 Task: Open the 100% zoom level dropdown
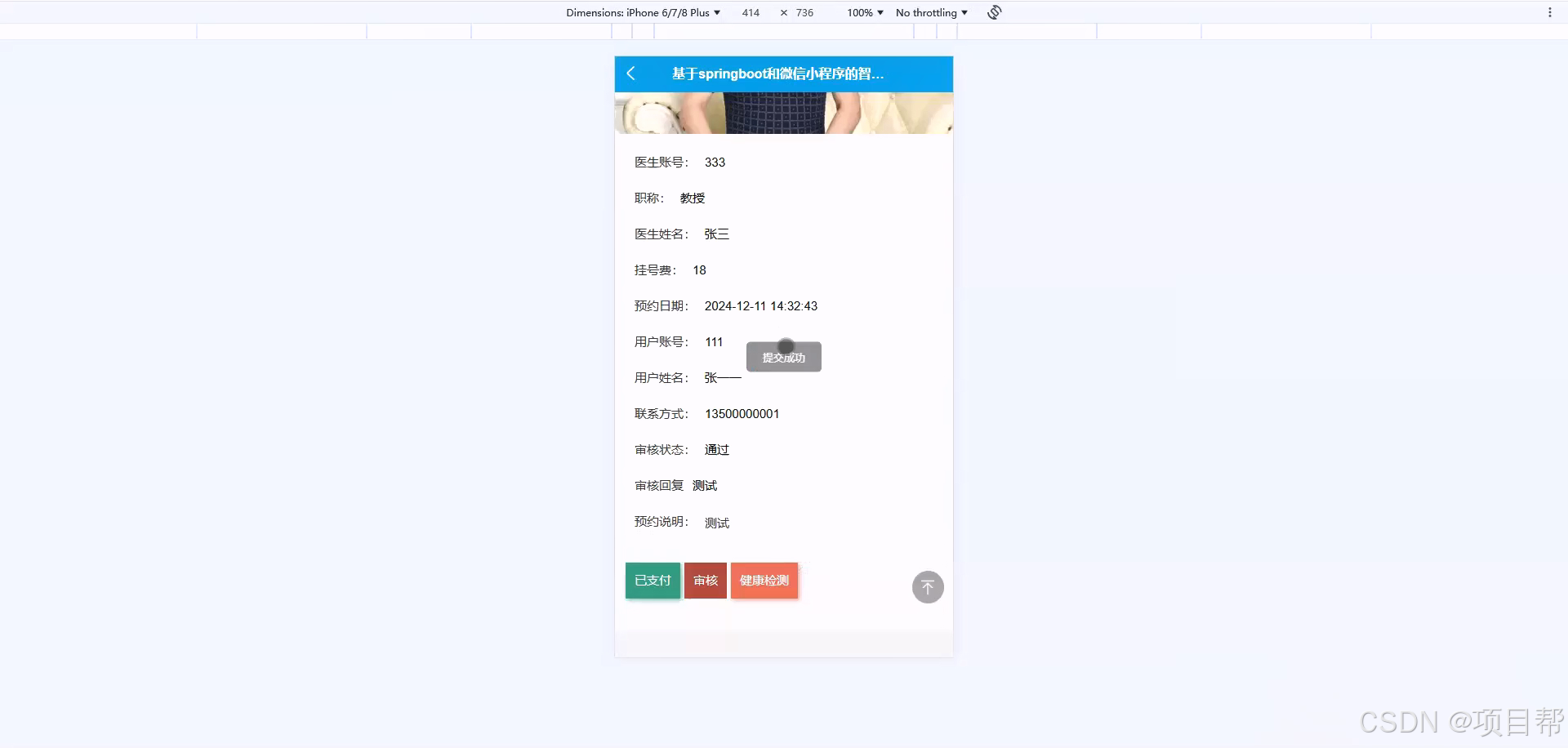(863, 12)
